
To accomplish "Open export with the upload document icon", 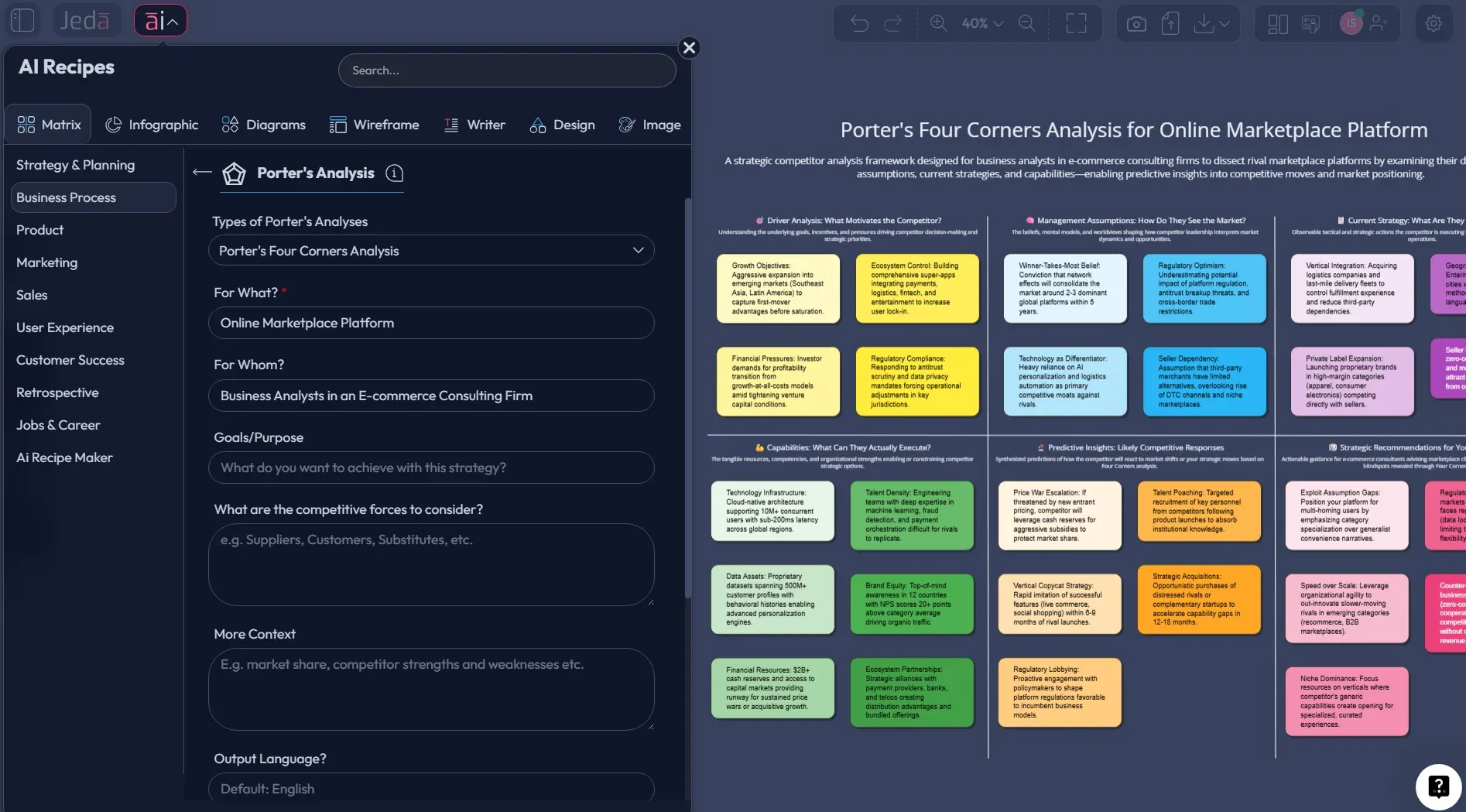I will 1170,23.
